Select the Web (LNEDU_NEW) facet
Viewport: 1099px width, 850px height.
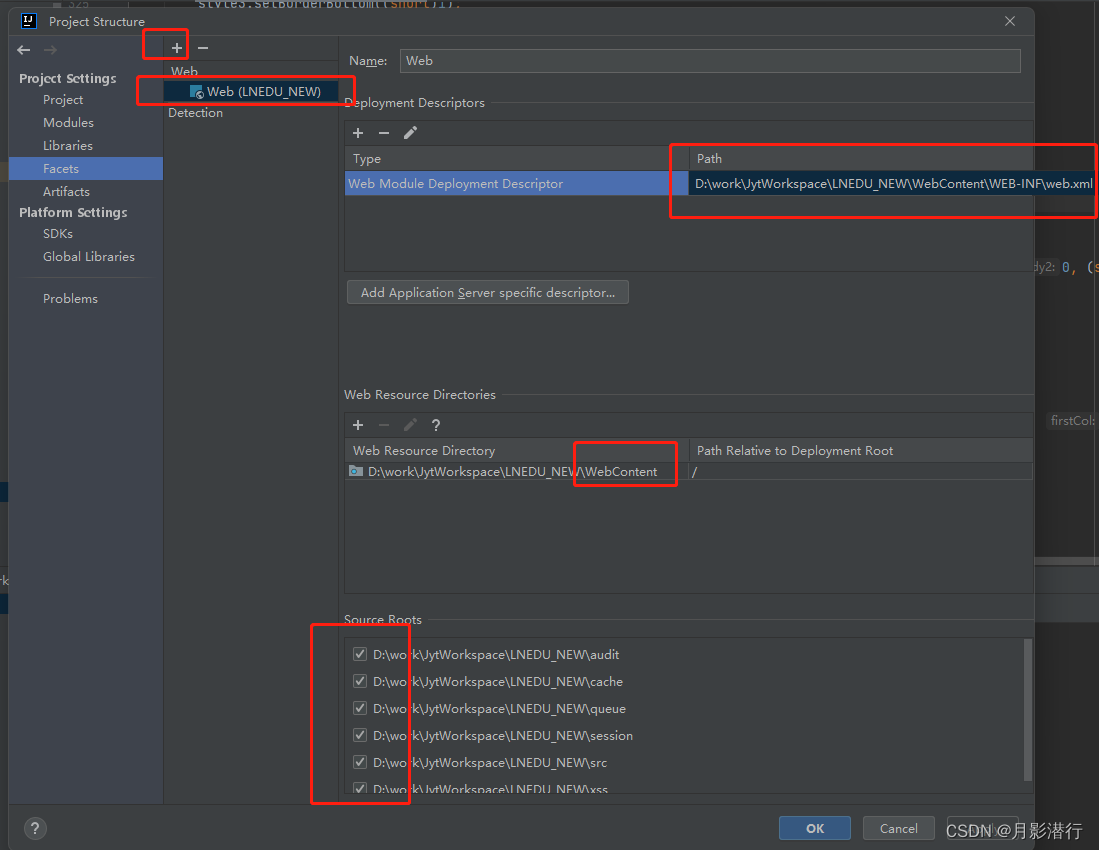251,92
